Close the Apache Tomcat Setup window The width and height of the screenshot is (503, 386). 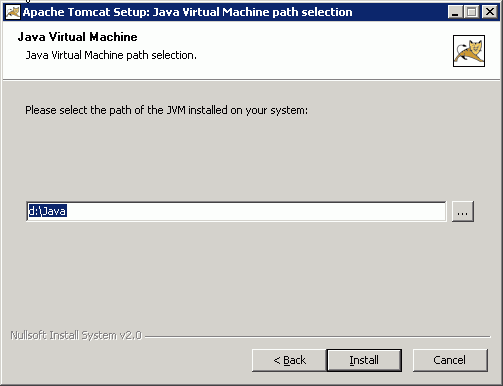pyautogui.click(x=490, y=12)
